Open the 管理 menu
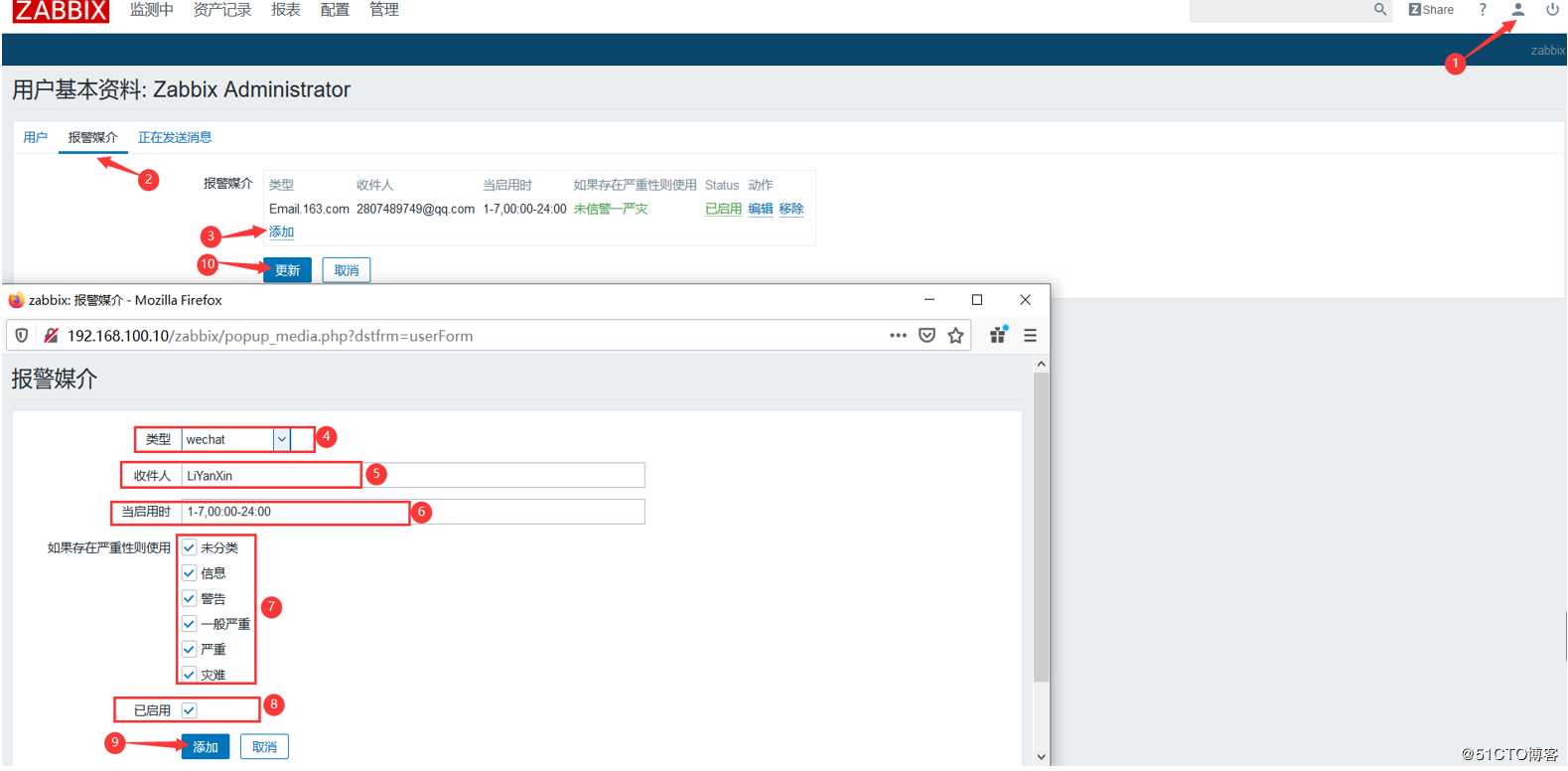Screen dimensions: 1568x771 383,10
